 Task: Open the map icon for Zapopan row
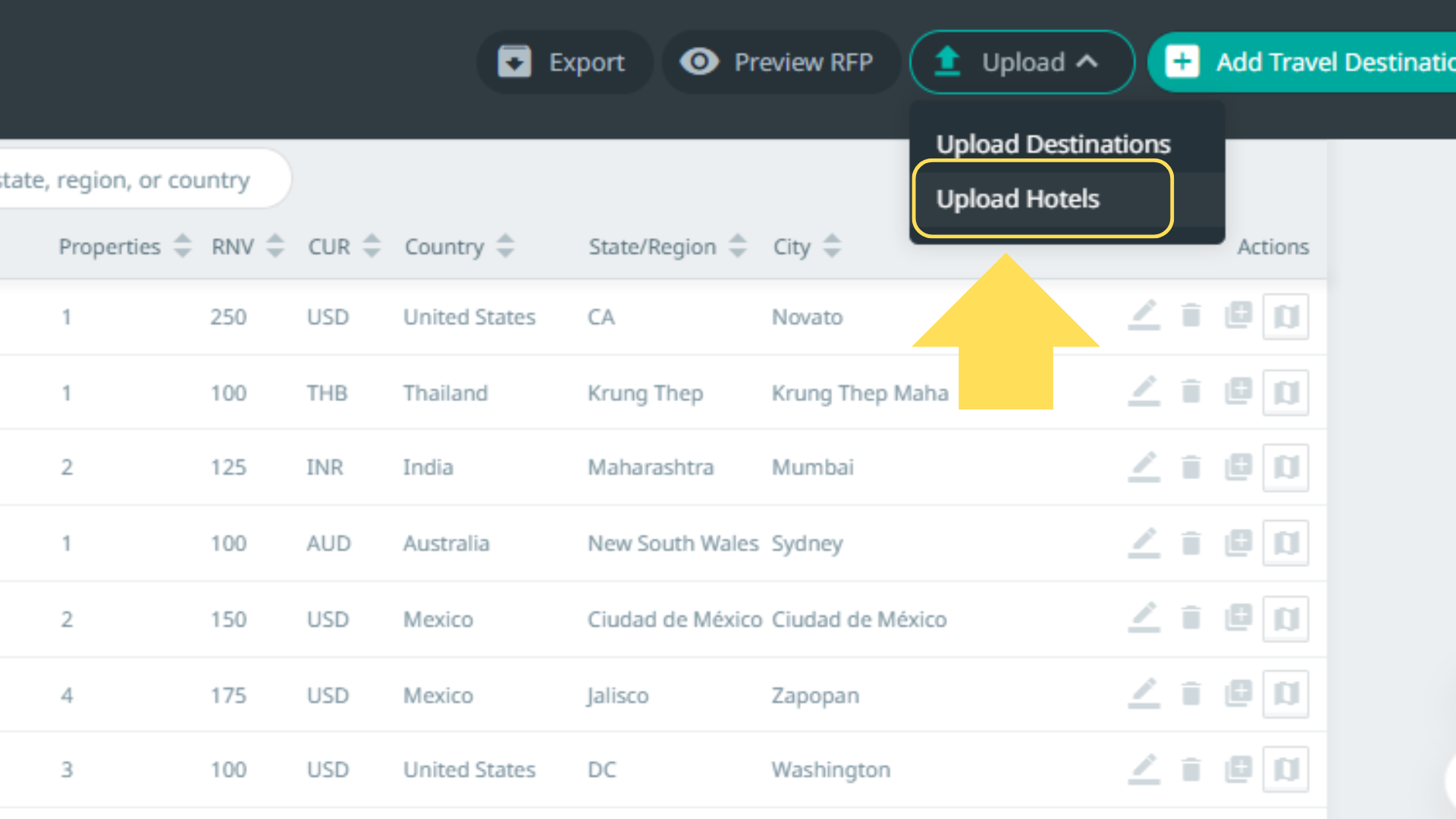click(x=1285, y=694)
